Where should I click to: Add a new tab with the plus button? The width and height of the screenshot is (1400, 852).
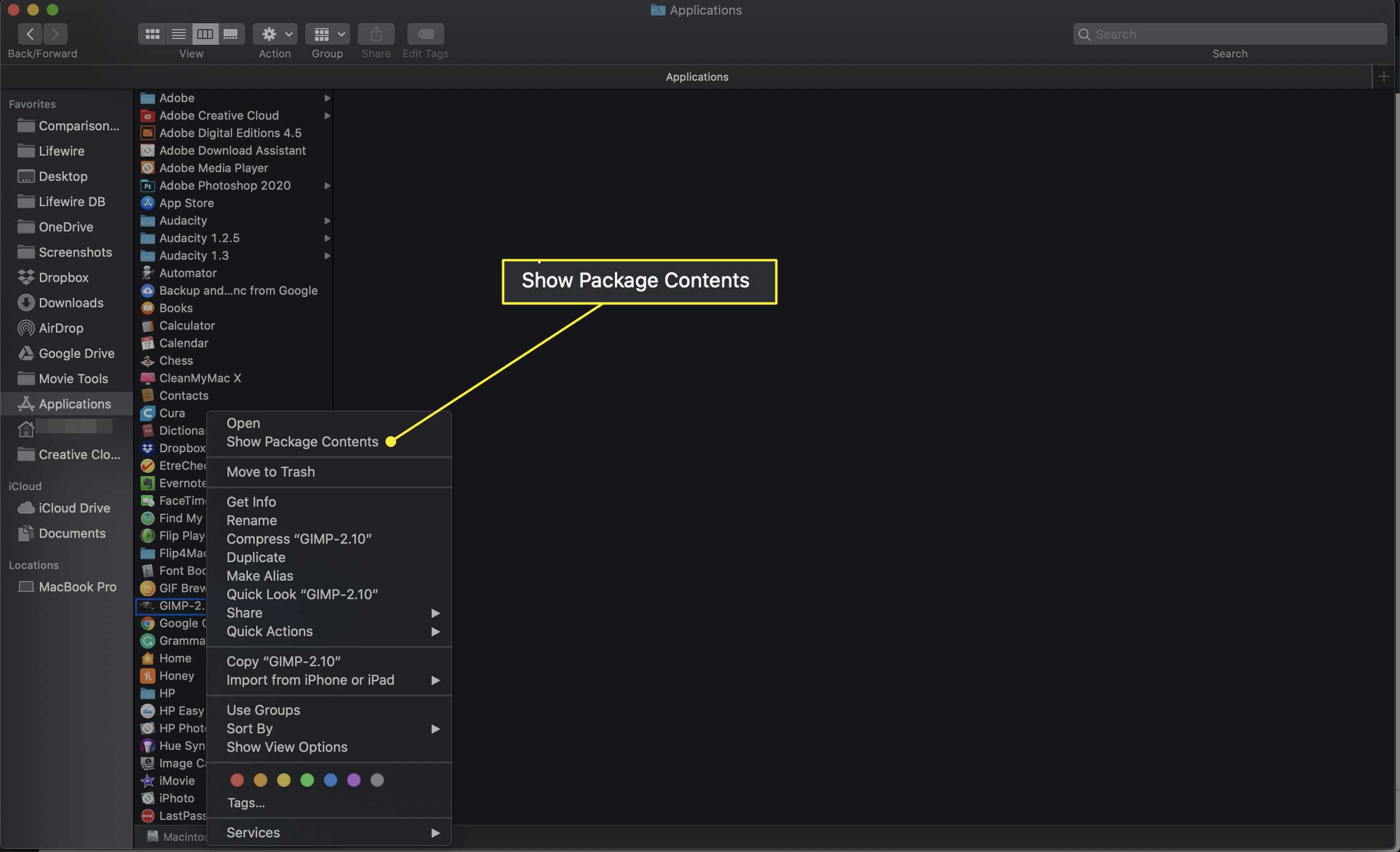(1383, 76)
